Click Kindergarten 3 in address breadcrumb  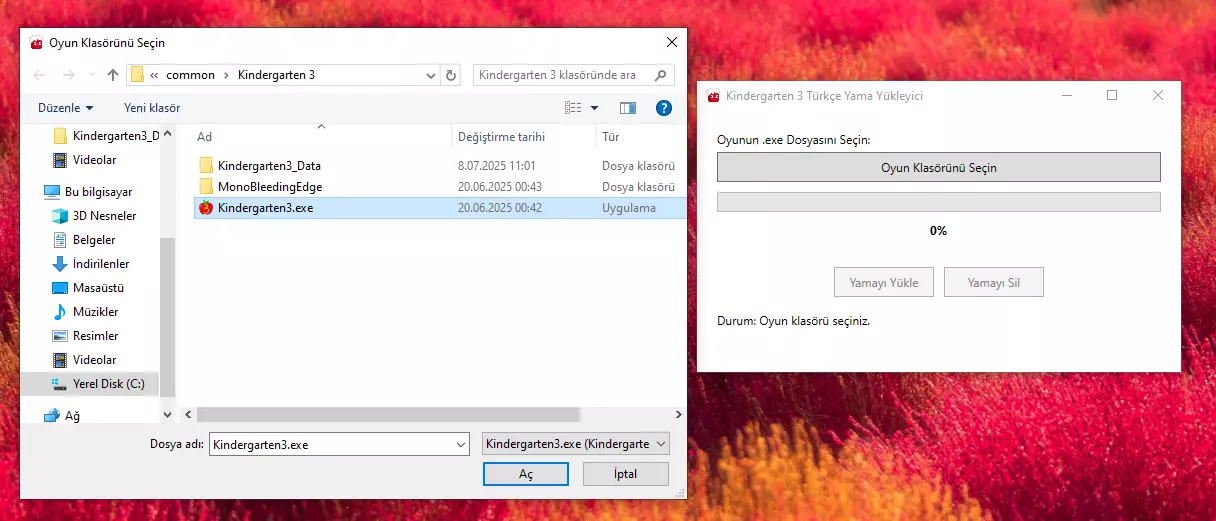(276, 75)
